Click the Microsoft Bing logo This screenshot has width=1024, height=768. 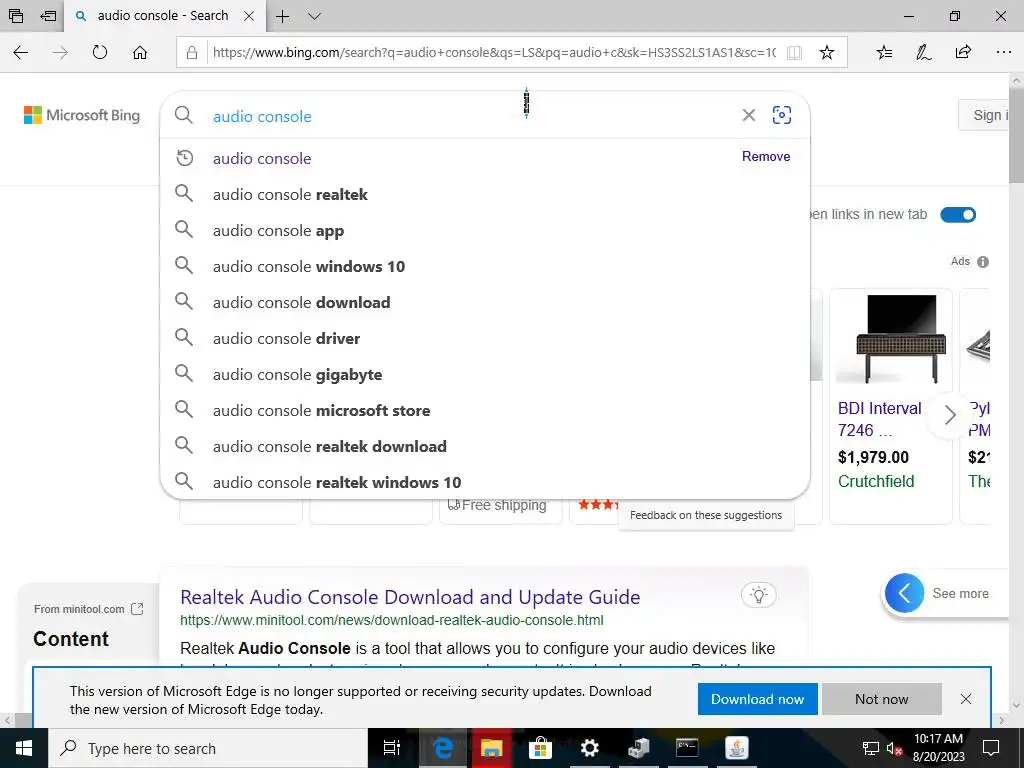pos(82,115)
